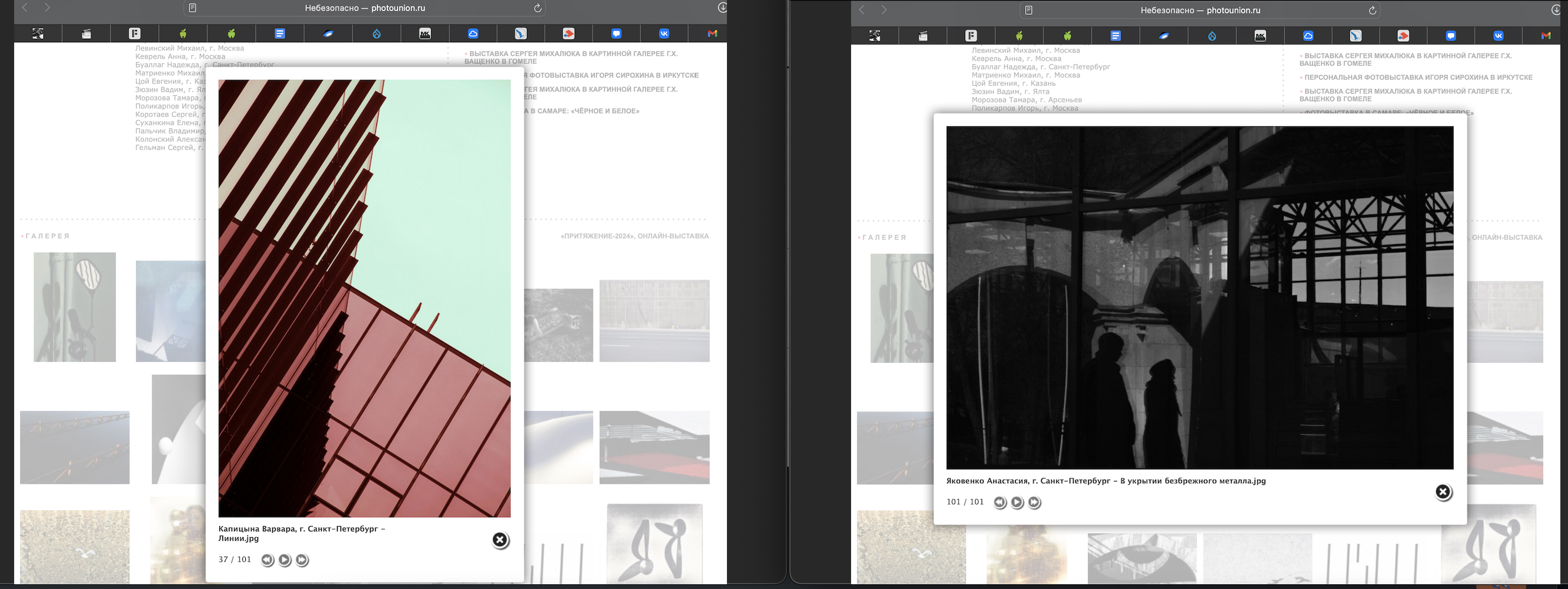
Task: Go back in the right Safari window
Action: click(862, 10)
